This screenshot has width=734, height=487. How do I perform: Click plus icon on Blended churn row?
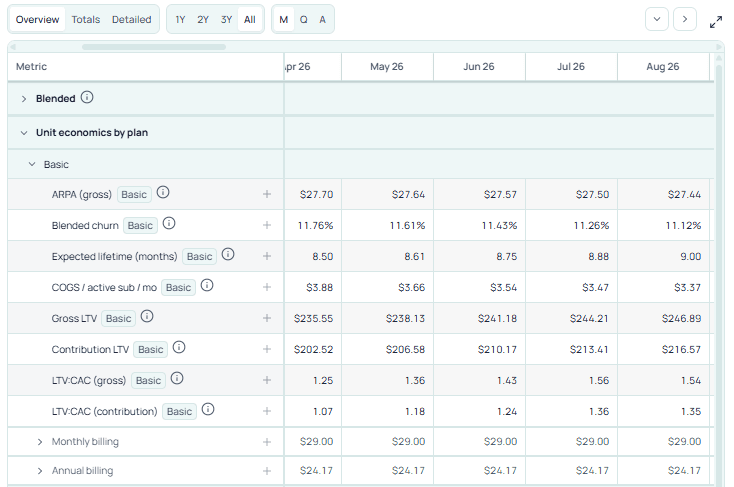(267, 225)
